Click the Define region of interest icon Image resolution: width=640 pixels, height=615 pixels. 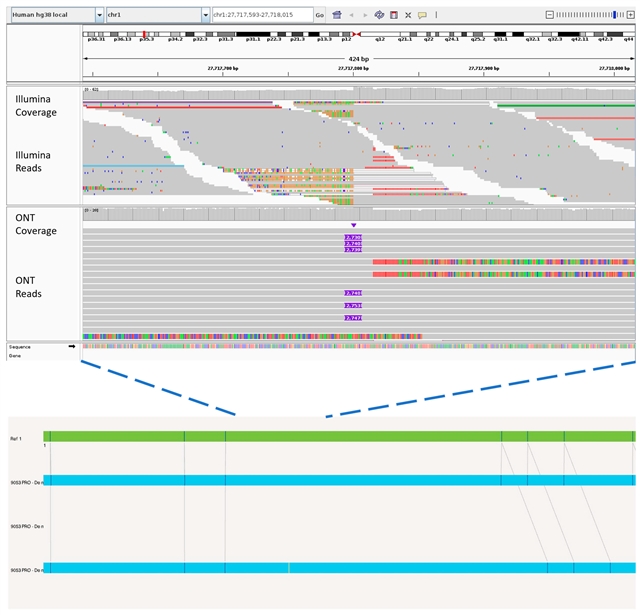[x=393, y=16]
